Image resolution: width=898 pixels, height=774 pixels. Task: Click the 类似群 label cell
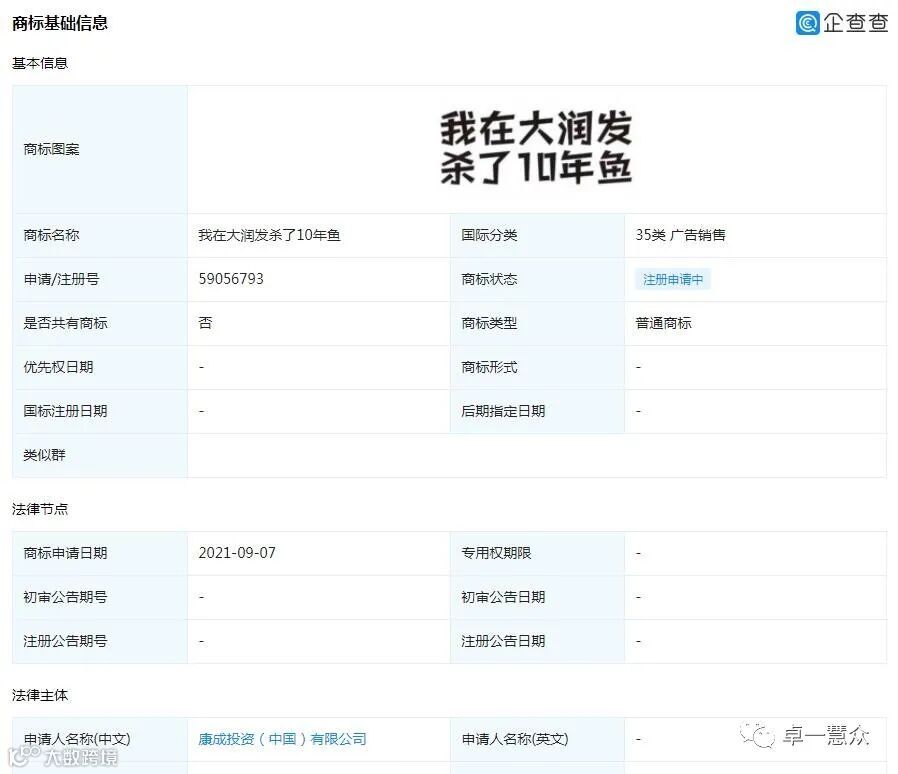[x=100, y=455]
